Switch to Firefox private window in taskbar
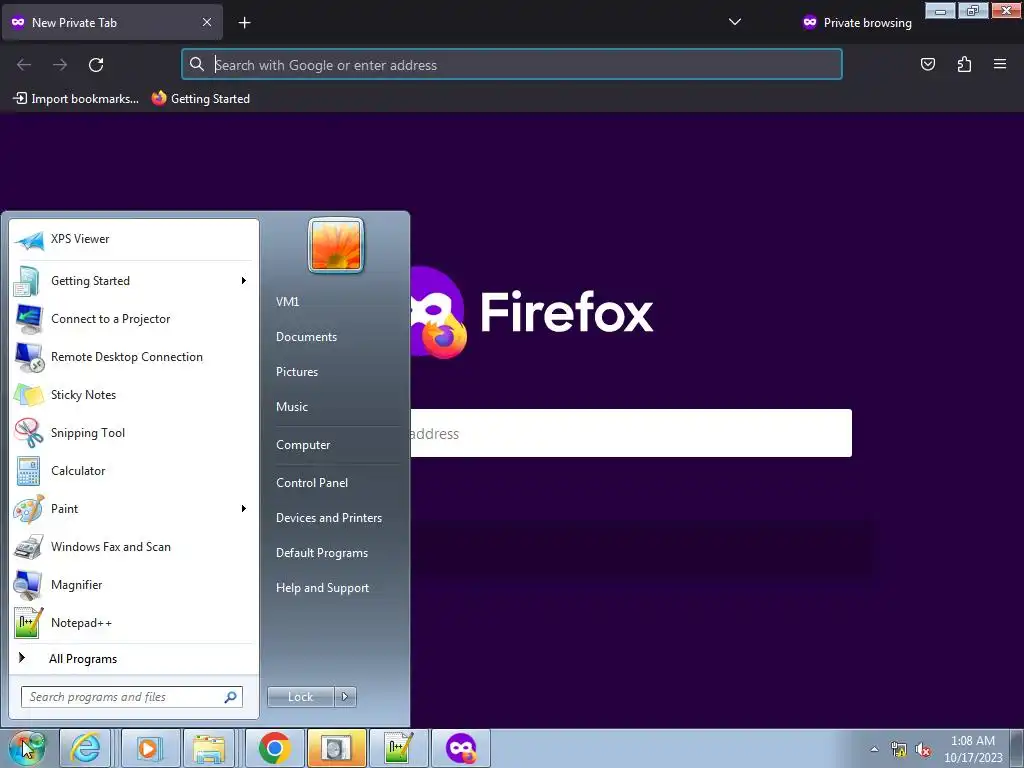This screenshot has width=1024, height=768. coord(460,748)
